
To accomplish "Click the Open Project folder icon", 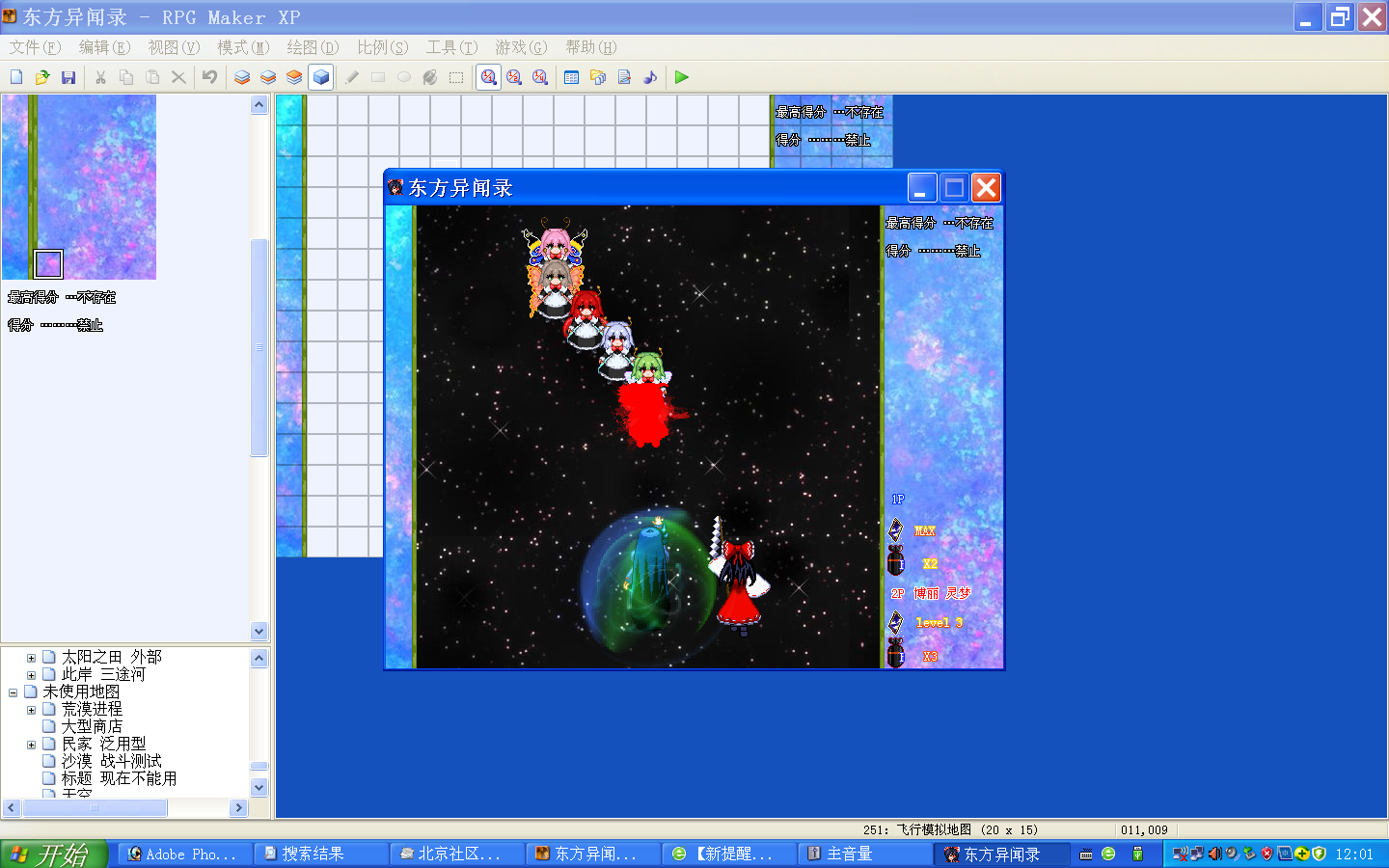I will (x=42, y=77).
